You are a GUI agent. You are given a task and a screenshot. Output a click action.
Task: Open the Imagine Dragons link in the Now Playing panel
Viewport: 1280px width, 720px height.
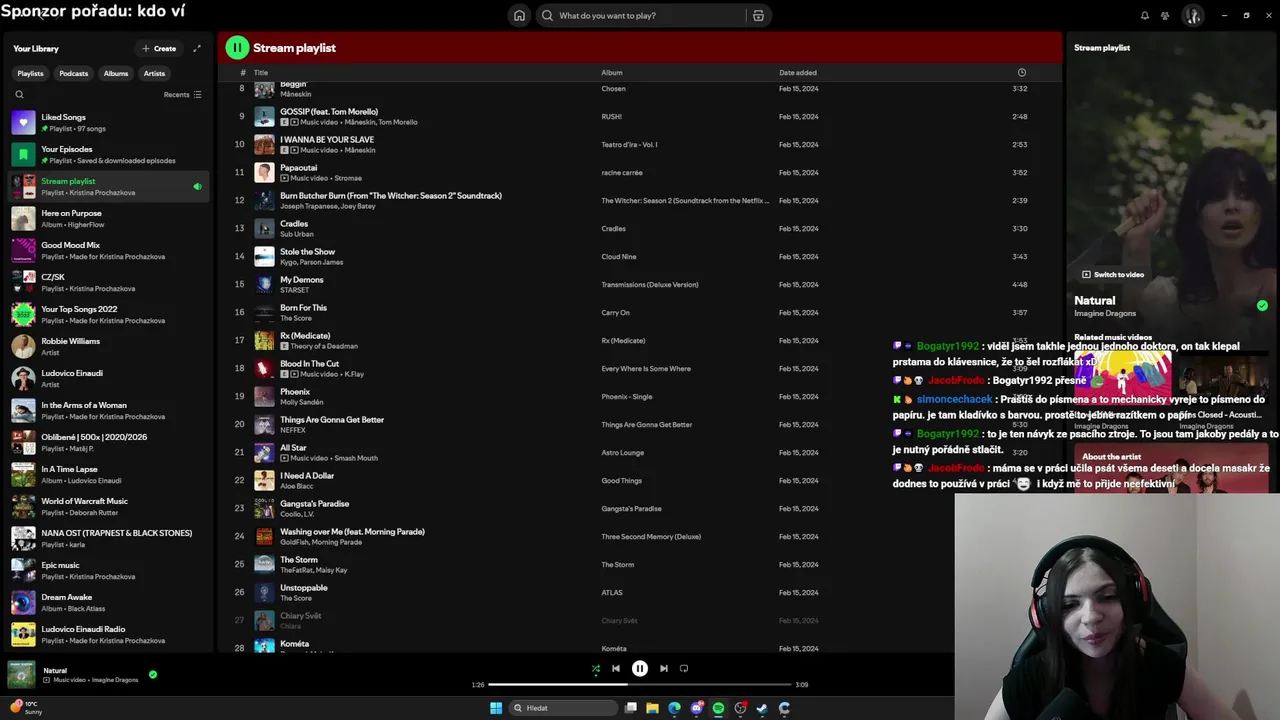click(x=1105, y=313)
